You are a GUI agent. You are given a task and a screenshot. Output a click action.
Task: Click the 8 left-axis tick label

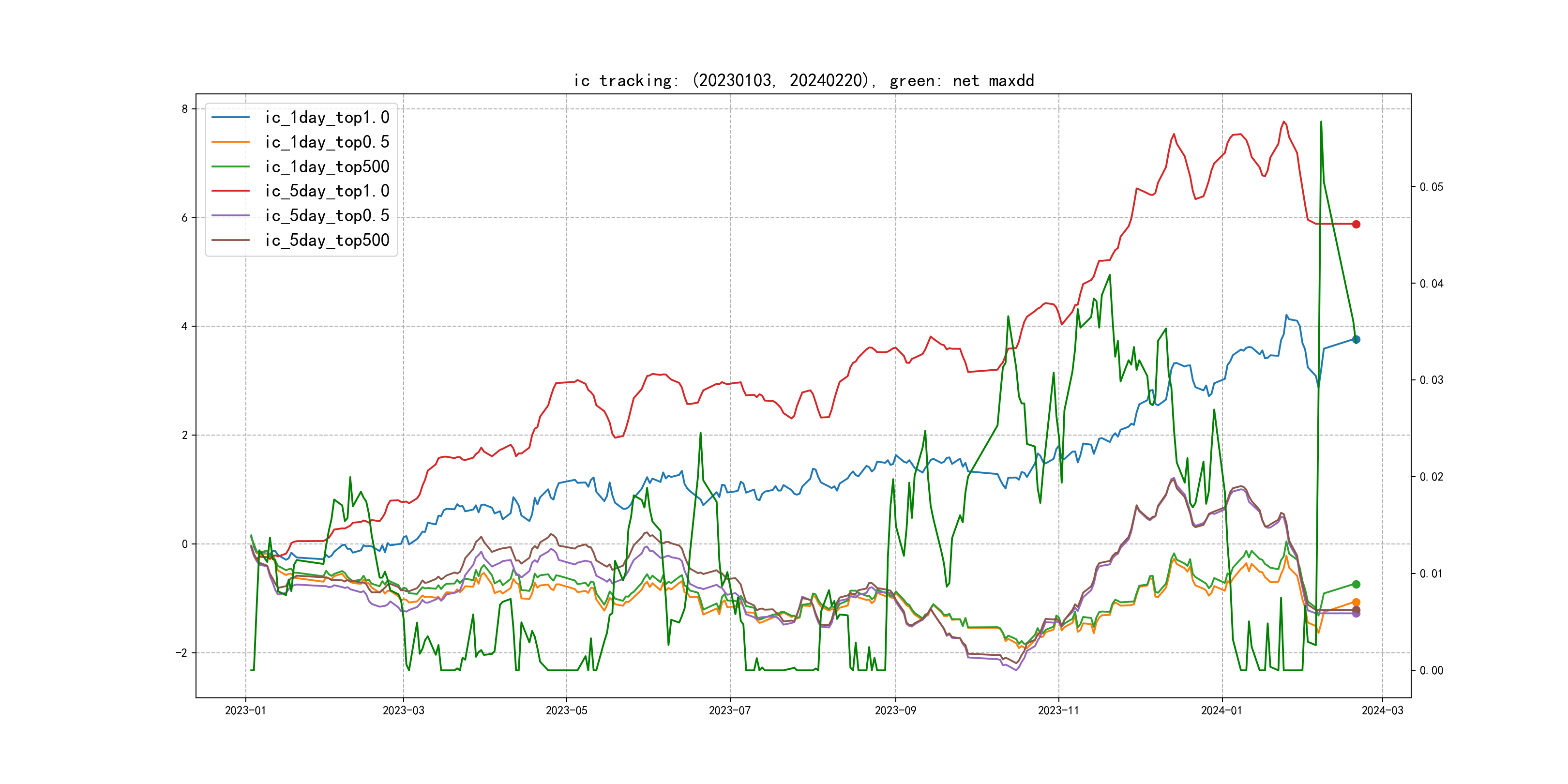click(x=184, y=109)
